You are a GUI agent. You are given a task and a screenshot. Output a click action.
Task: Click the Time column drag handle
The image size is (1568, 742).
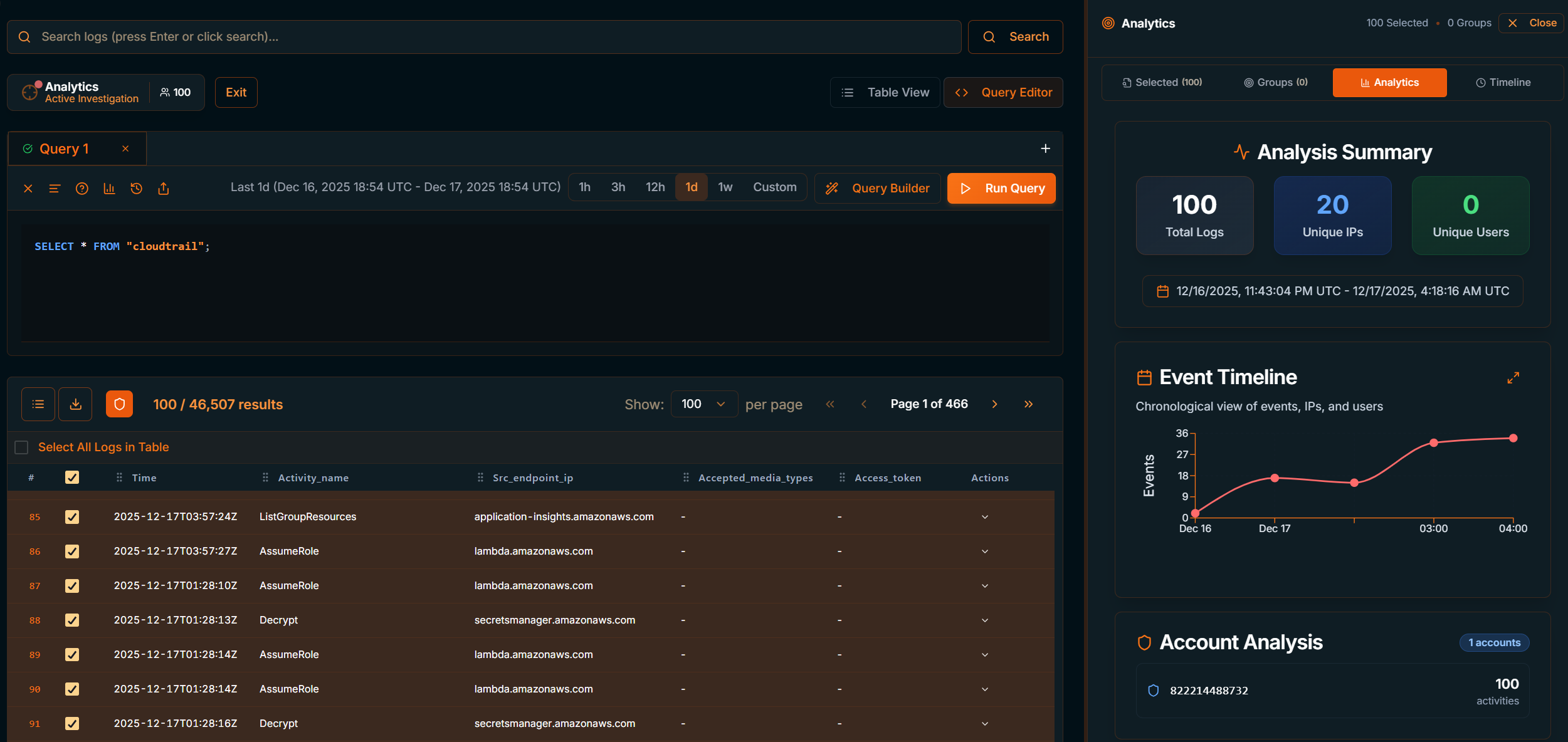[x=119, y=478]
